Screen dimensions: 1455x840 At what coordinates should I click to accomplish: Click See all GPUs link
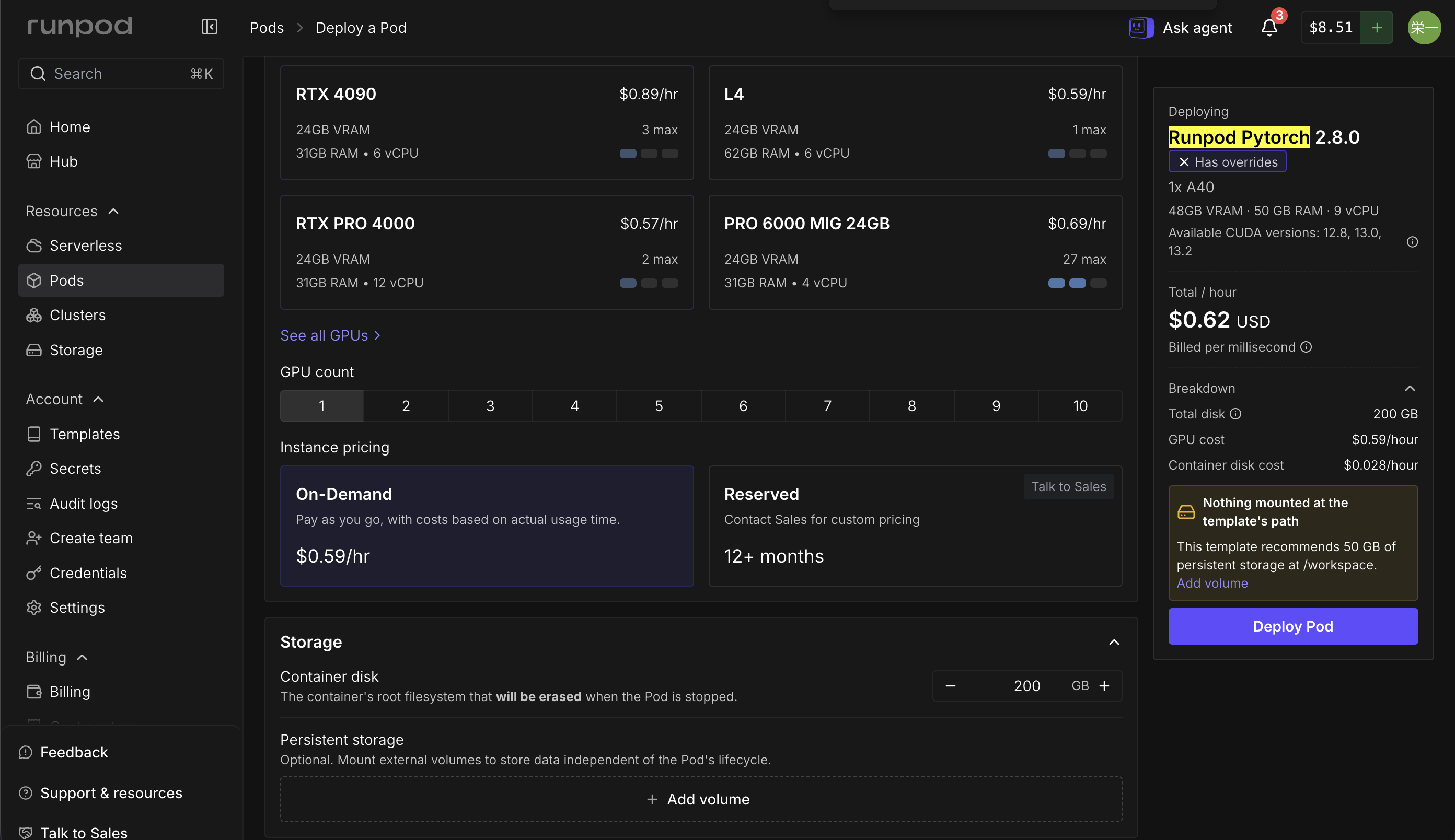(x=330, y=335)
